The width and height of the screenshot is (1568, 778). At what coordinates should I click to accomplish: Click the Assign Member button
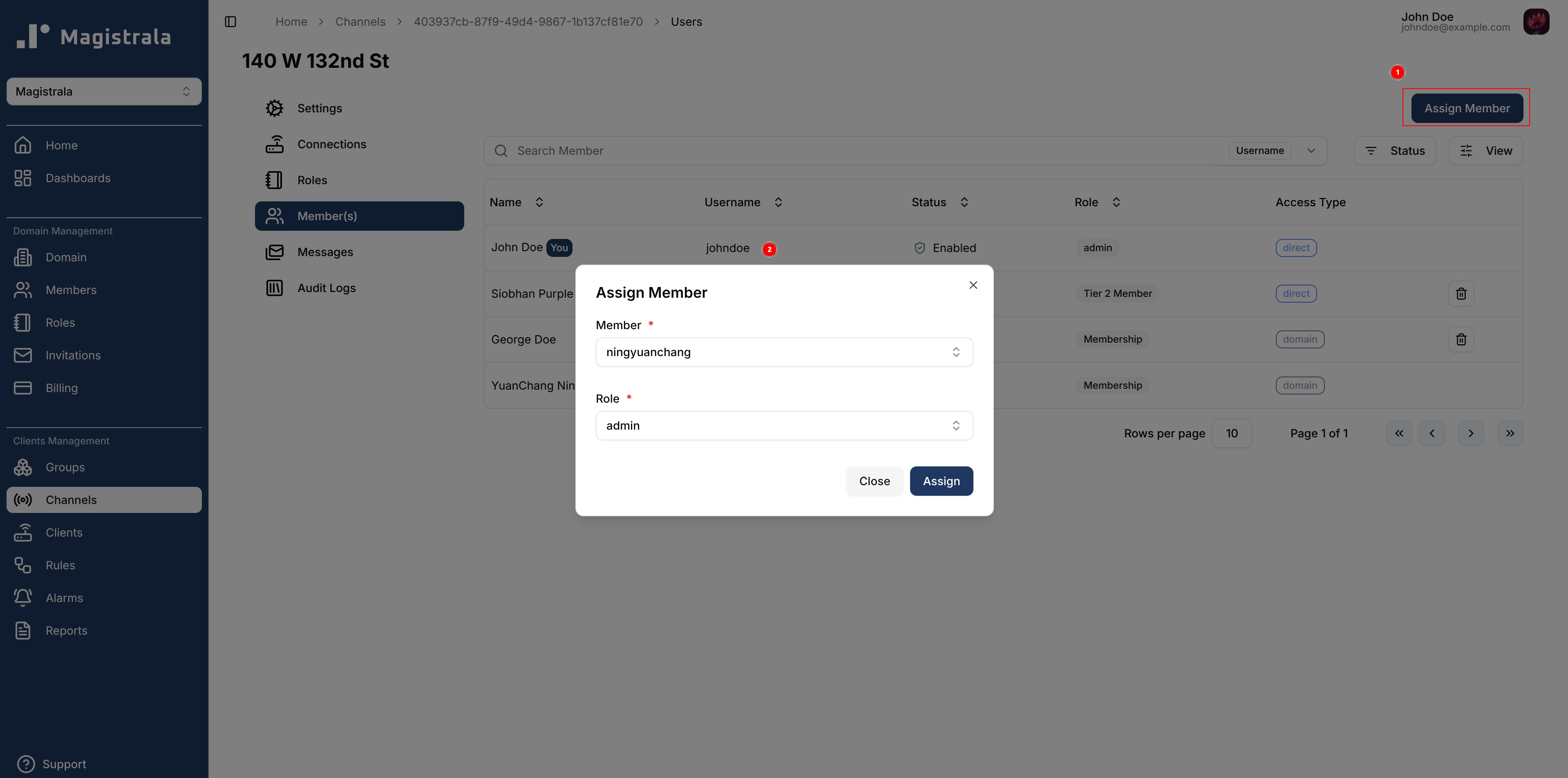point(1467,108)
